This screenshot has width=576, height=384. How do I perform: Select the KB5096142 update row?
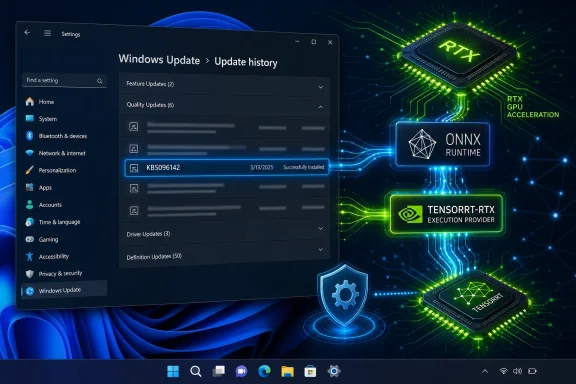[x=227, y=168]
